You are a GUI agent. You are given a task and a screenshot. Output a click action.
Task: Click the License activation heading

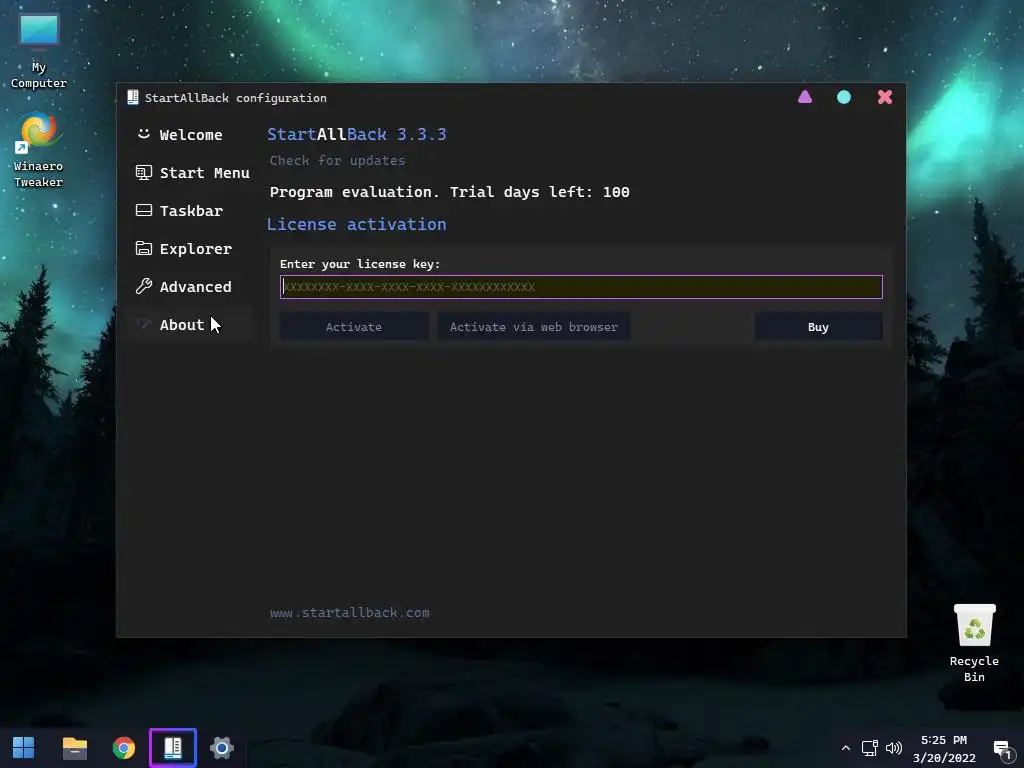pos(357,225)
